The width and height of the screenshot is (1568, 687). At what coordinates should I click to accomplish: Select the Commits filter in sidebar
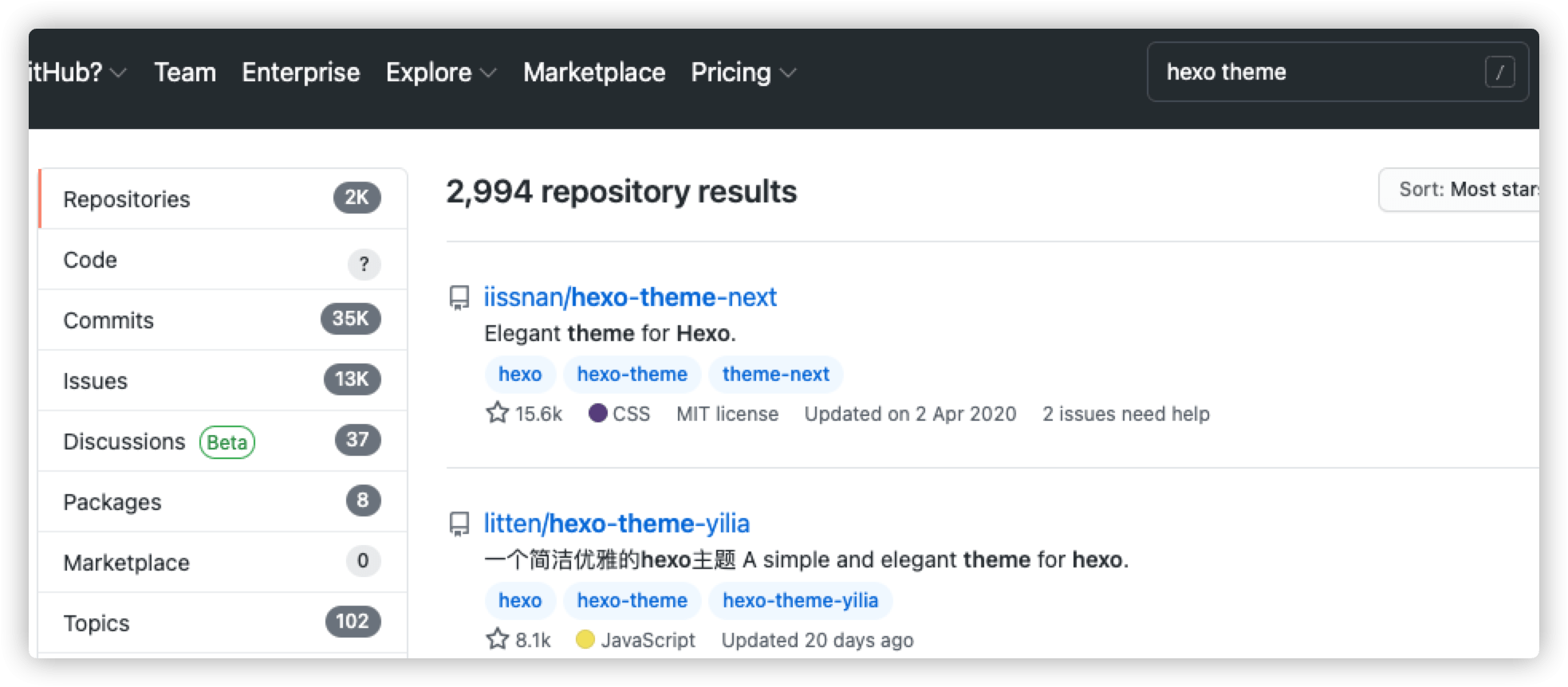coord(108,320)
